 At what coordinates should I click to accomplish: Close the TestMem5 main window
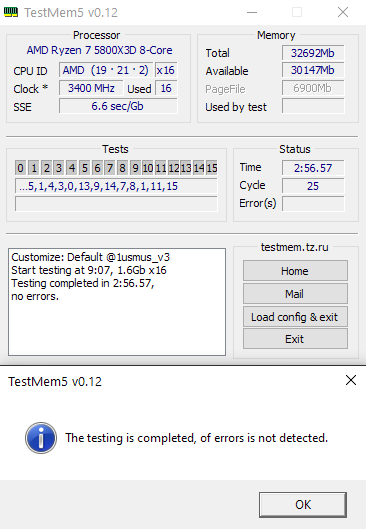[343, 12]
